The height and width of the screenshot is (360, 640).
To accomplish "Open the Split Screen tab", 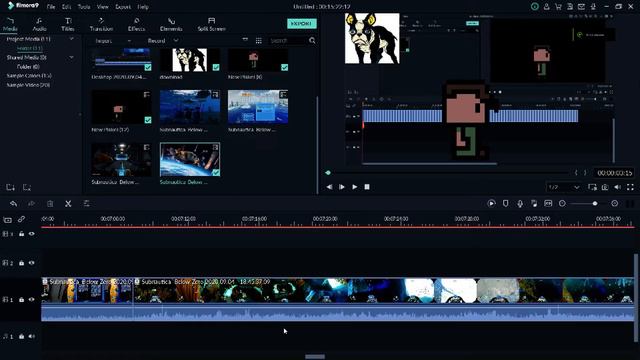I will coord(211,24).
